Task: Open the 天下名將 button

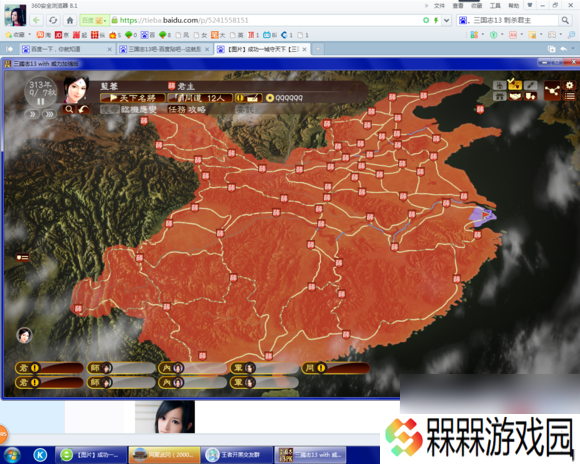Action: [133, 98]
